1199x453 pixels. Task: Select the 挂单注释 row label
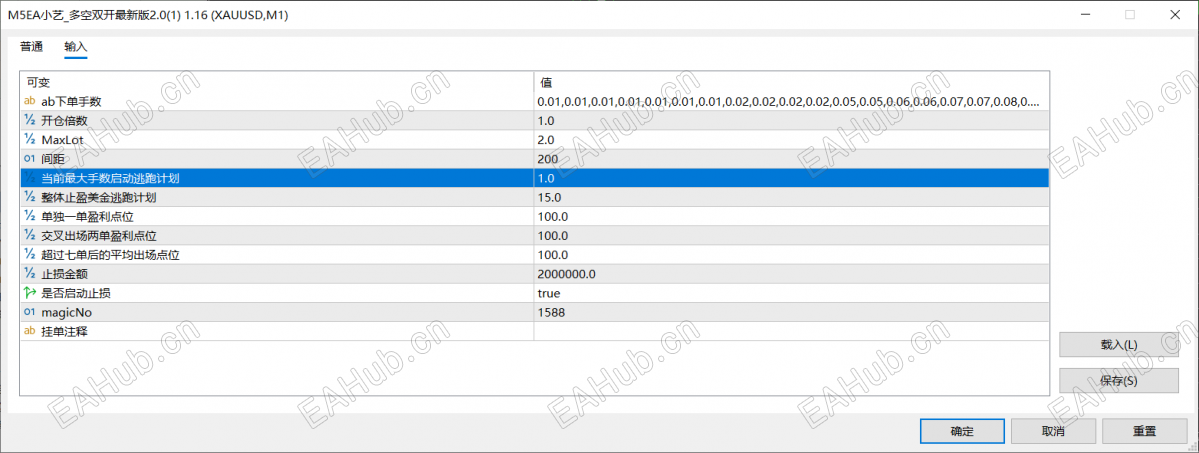[x=65, y=331]
